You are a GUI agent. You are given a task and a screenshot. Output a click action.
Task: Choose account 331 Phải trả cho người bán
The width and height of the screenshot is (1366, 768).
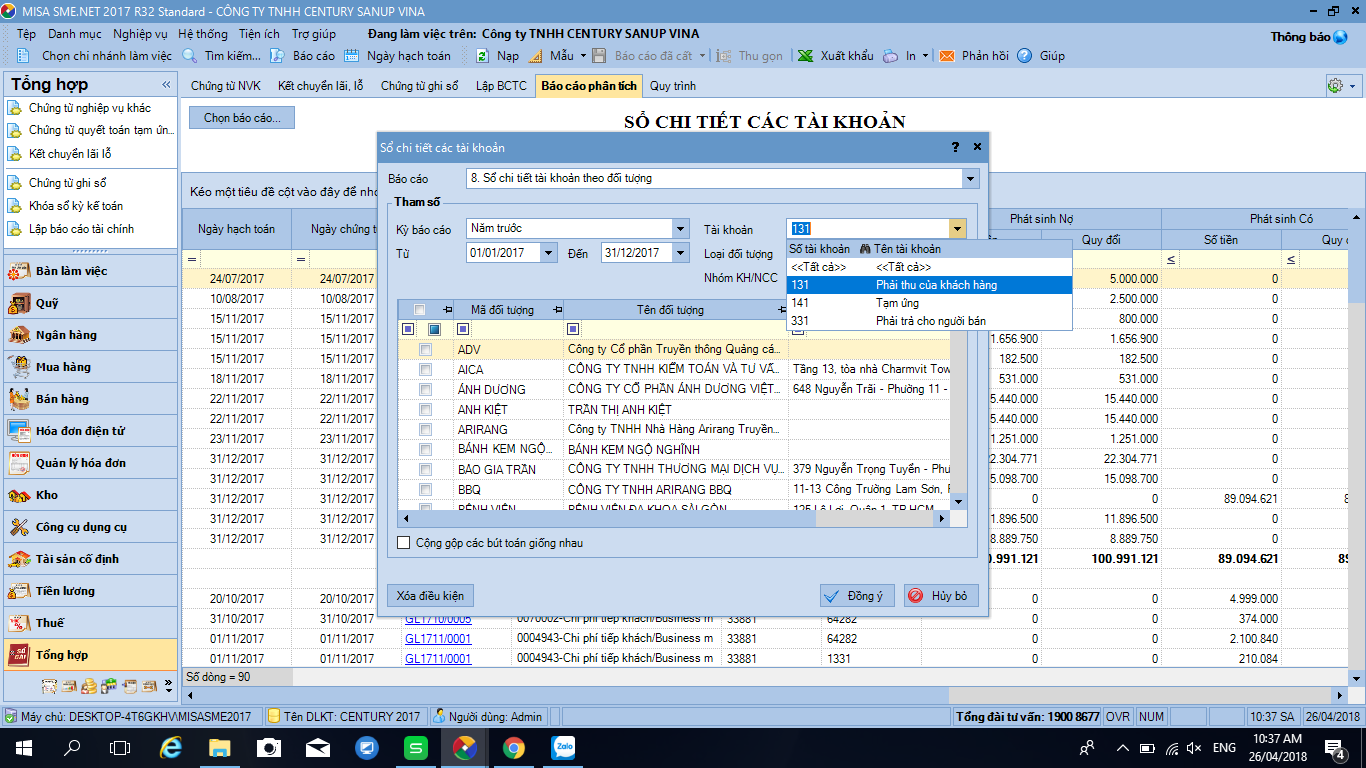coord(929,321)
